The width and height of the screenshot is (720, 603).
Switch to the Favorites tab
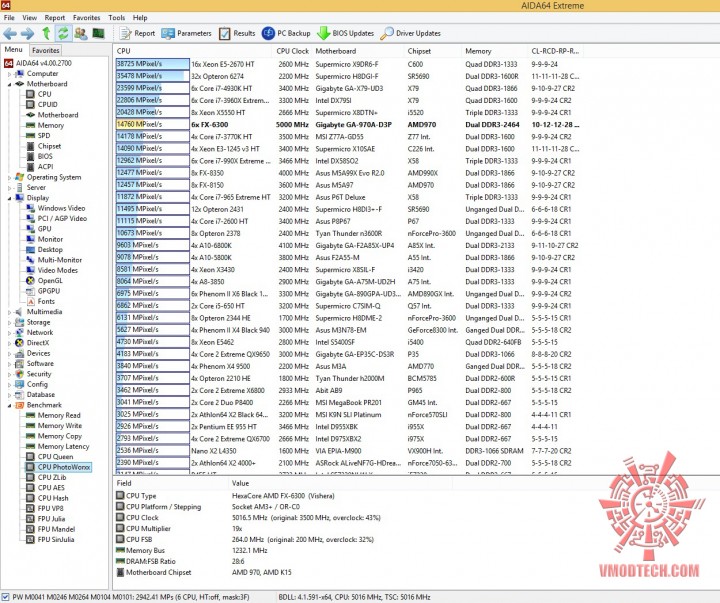pos(45,50)
